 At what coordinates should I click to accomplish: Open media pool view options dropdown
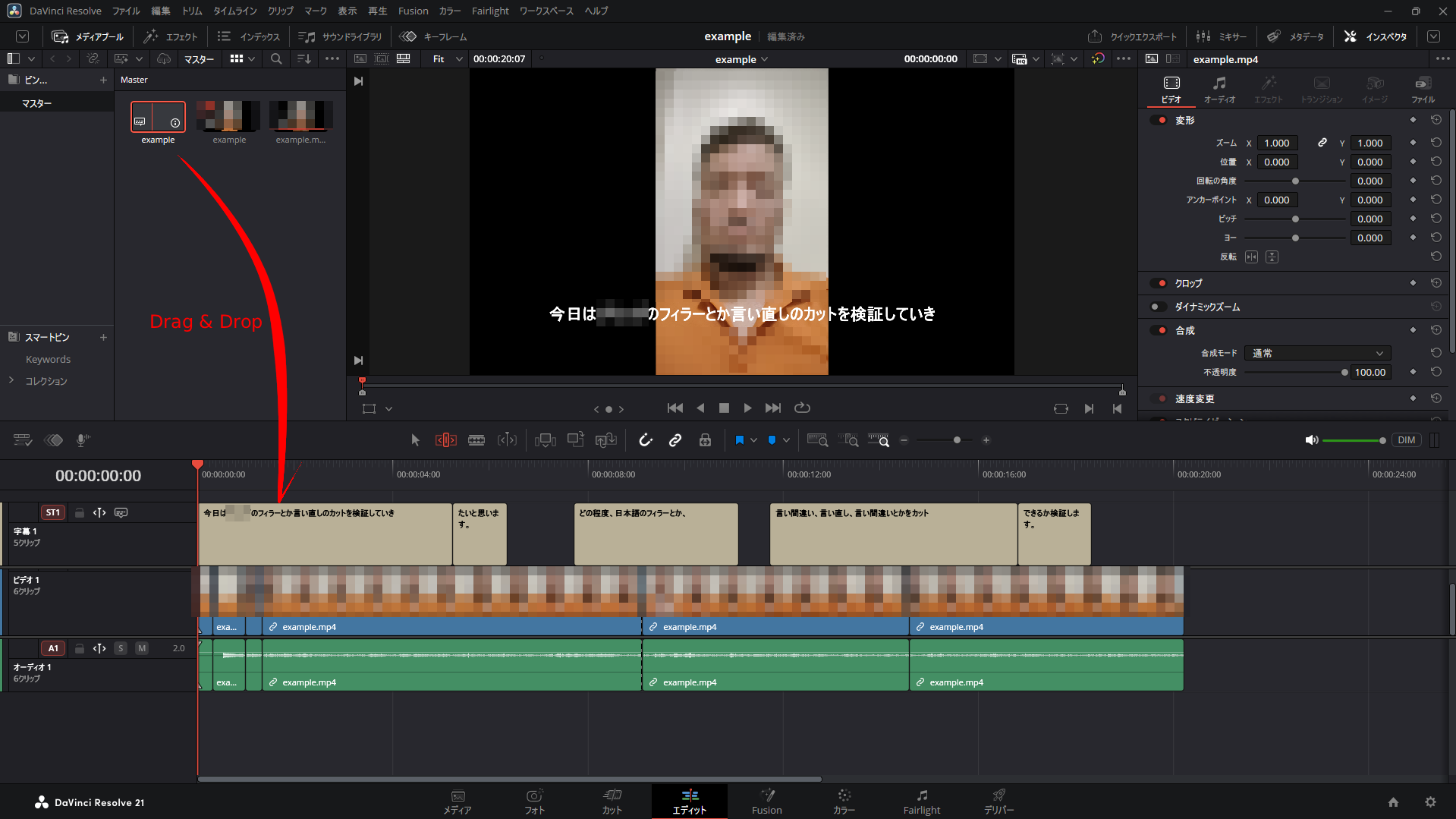click(x=243, y=58)
